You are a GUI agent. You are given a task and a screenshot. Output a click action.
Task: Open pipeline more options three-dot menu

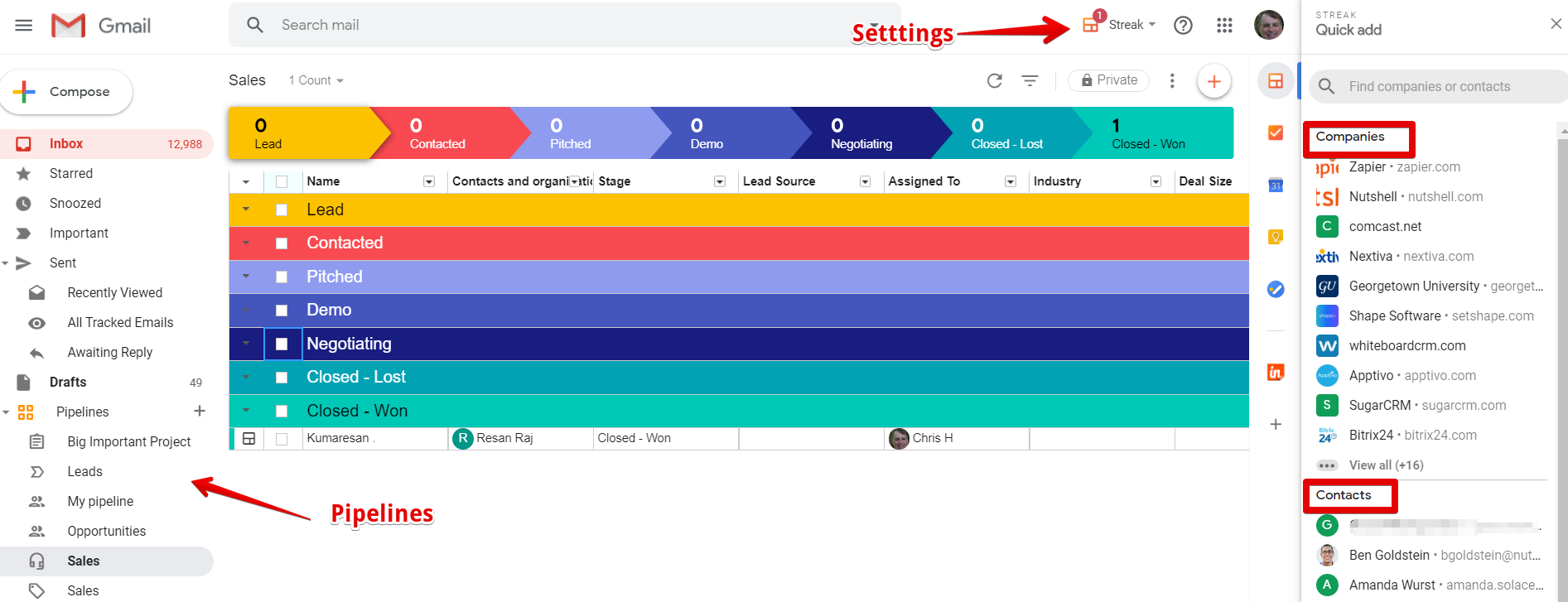pos(1171,80)
